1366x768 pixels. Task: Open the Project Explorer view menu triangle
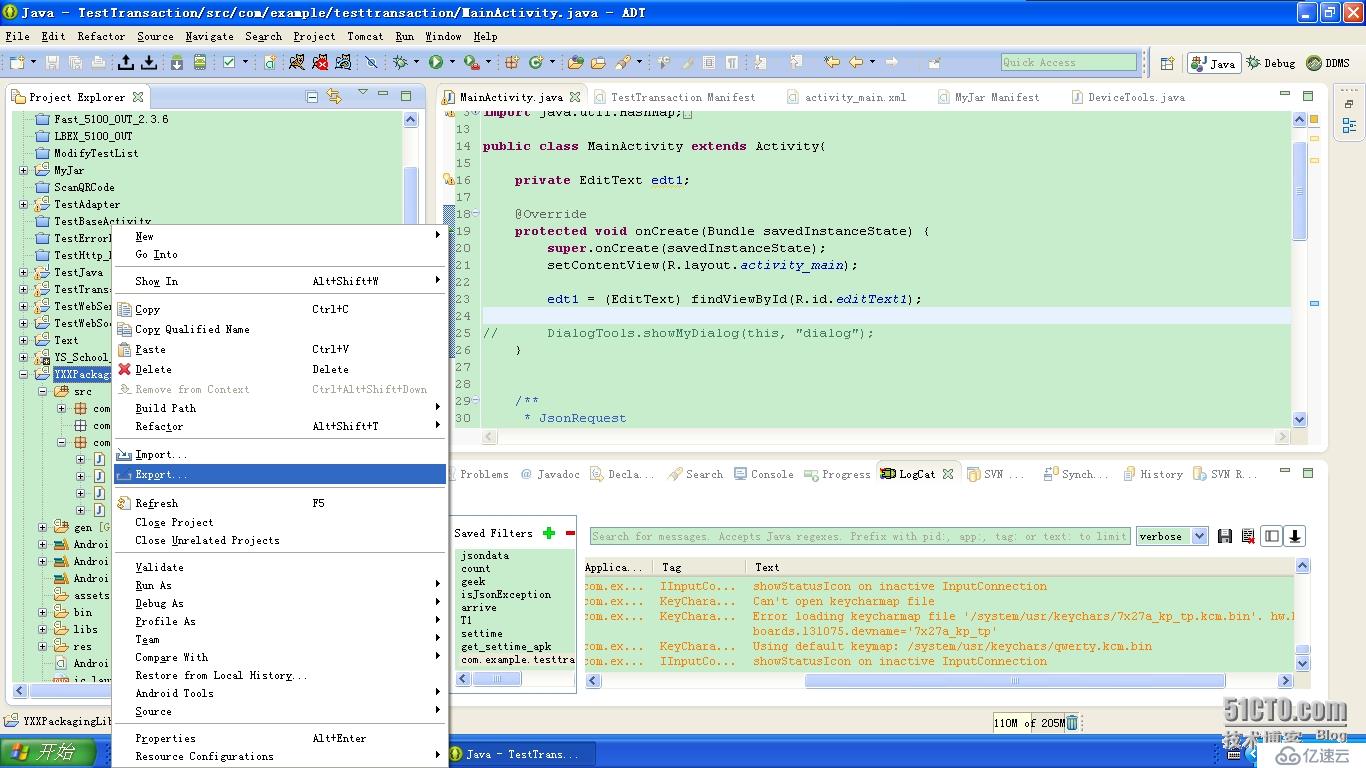tap(363, 94)
